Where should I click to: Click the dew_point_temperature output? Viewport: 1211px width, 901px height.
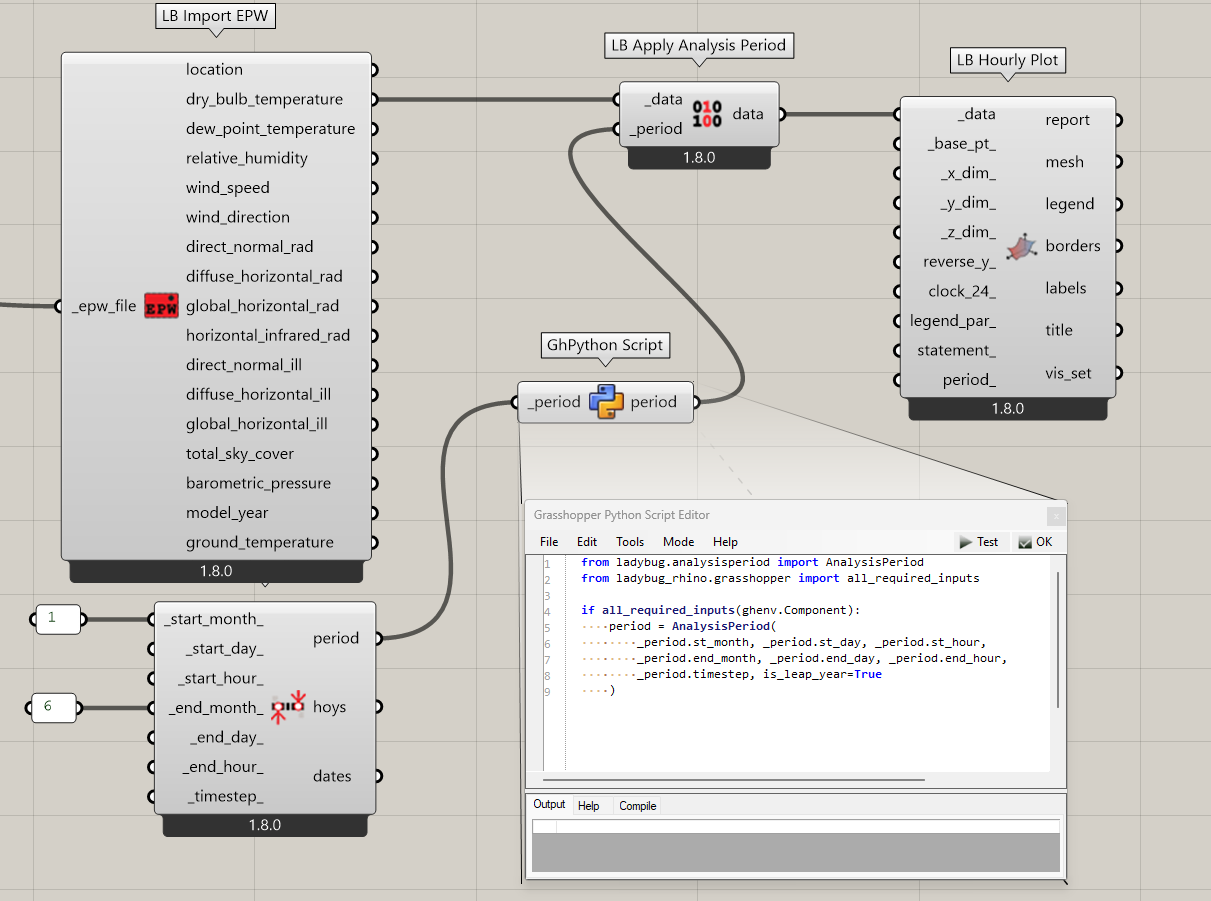click(270, 129)
